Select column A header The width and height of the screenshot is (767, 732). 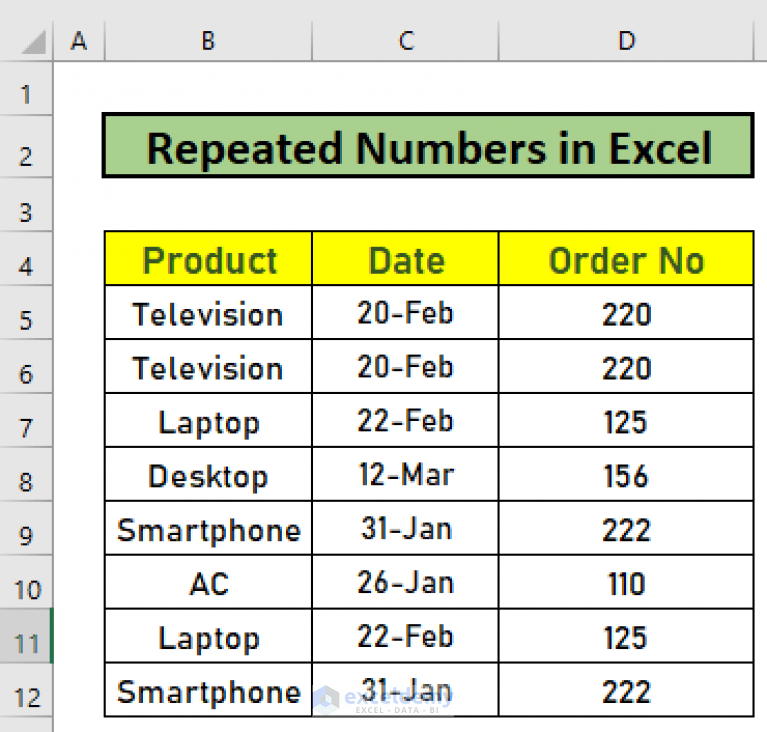79,41
